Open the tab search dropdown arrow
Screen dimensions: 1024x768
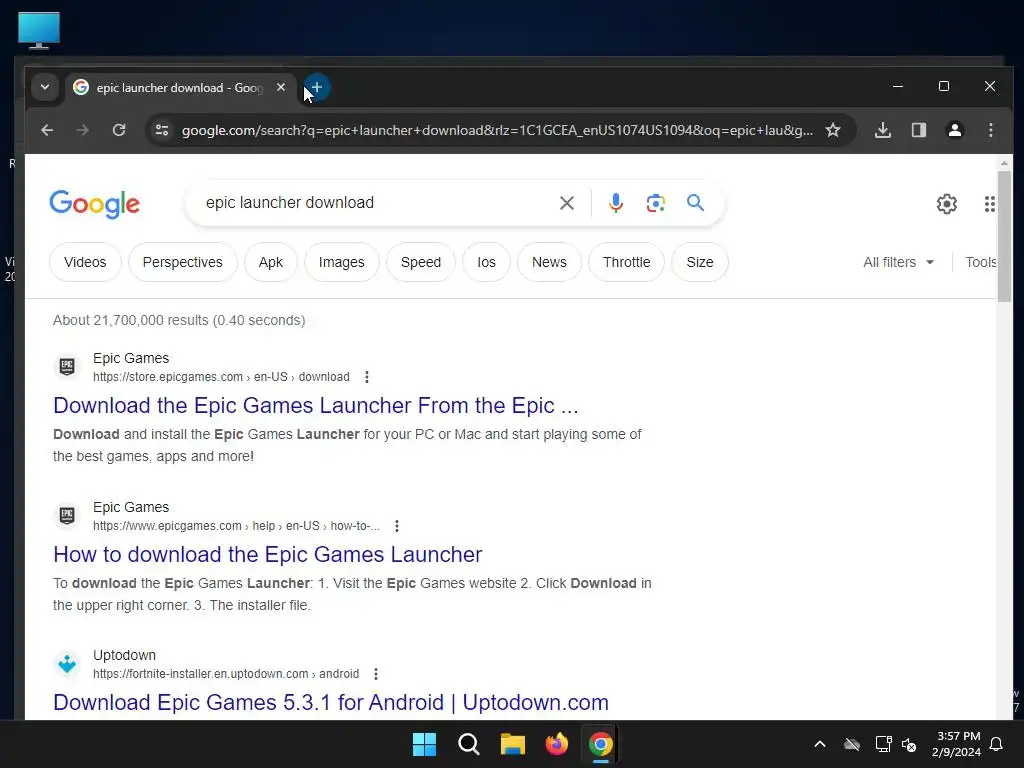coord(45,87)
